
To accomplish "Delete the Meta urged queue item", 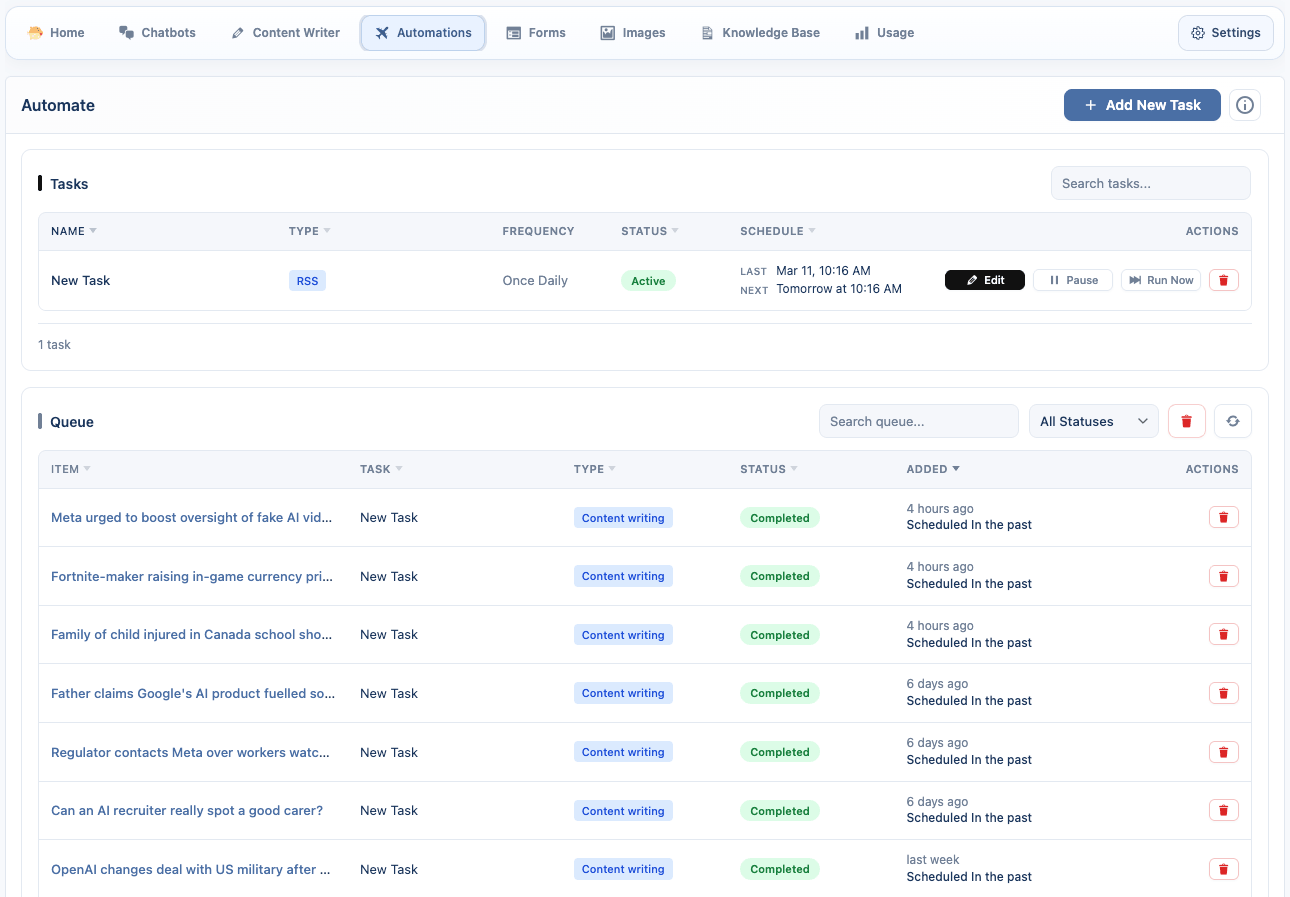I will click(1224, 517).
